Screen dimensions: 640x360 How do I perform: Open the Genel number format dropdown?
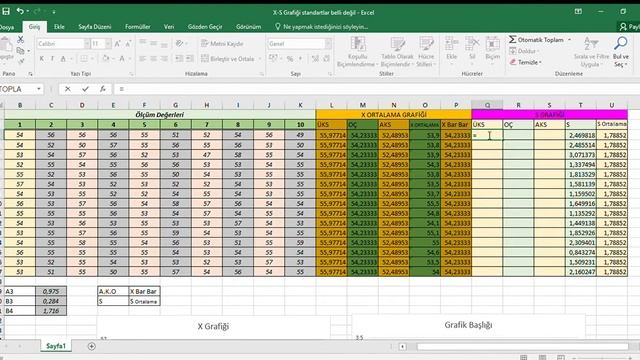(x=328, y=44)
